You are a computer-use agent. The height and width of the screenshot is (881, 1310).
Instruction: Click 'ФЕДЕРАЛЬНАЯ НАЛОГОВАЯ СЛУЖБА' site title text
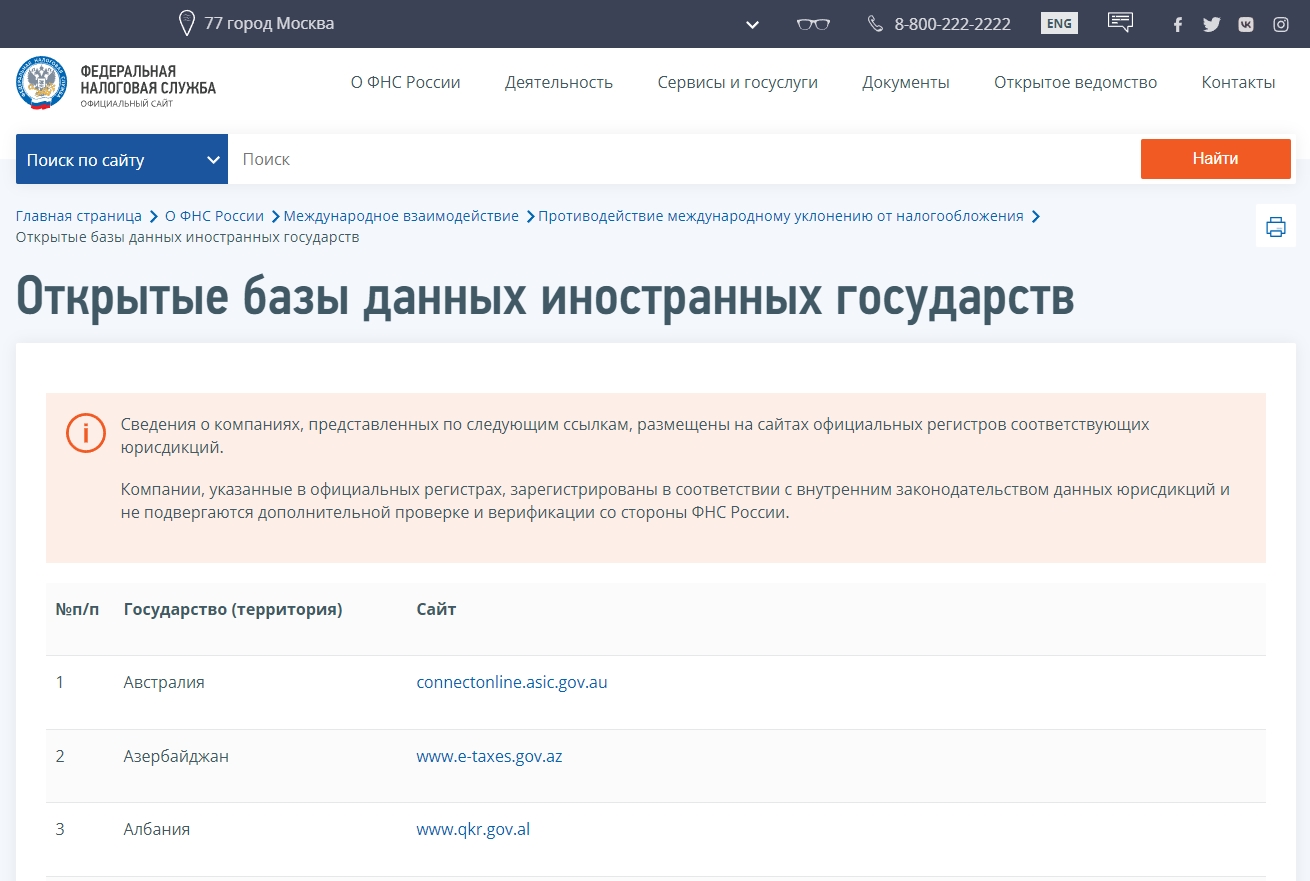[x=148, y=79]
